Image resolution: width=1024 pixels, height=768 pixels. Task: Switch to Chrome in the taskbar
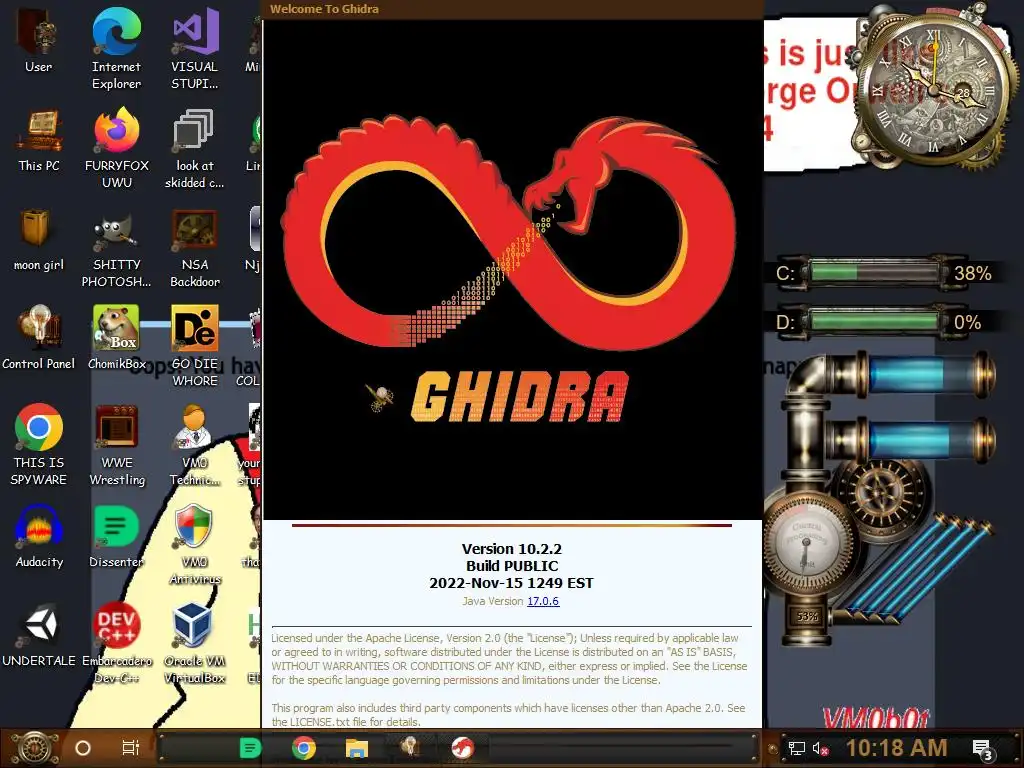(304, 748)
